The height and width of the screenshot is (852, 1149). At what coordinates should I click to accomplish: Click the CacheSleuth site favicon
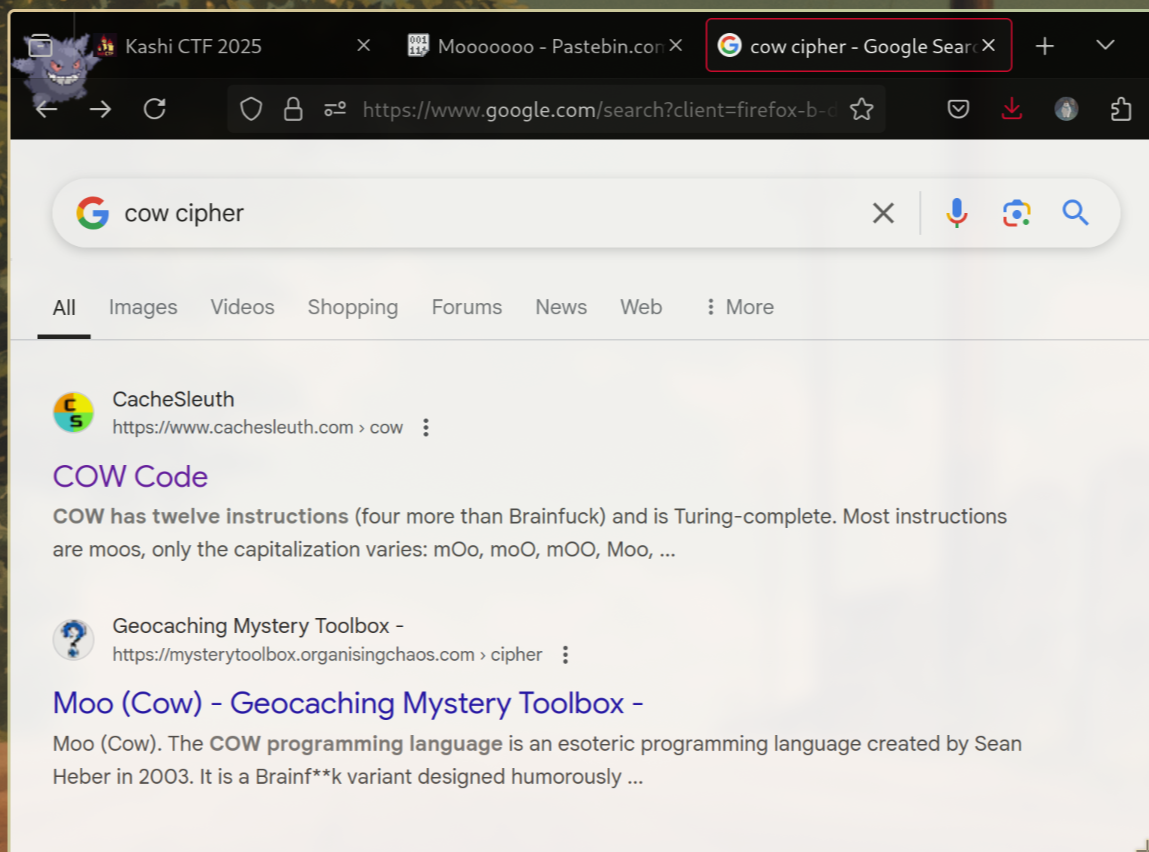point(73,412)
